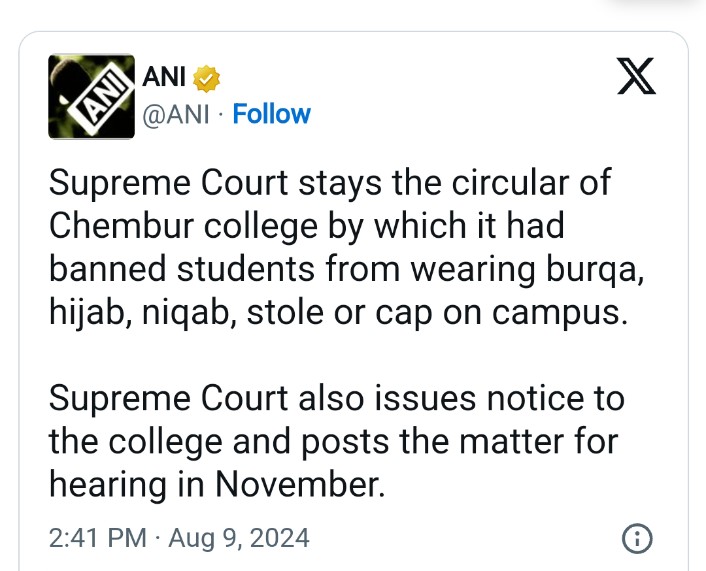Viewport: 706px width, 571px height.
Task: Click the paragraph about November hearing
Action: pyautogui.click(x=336, y=441)
